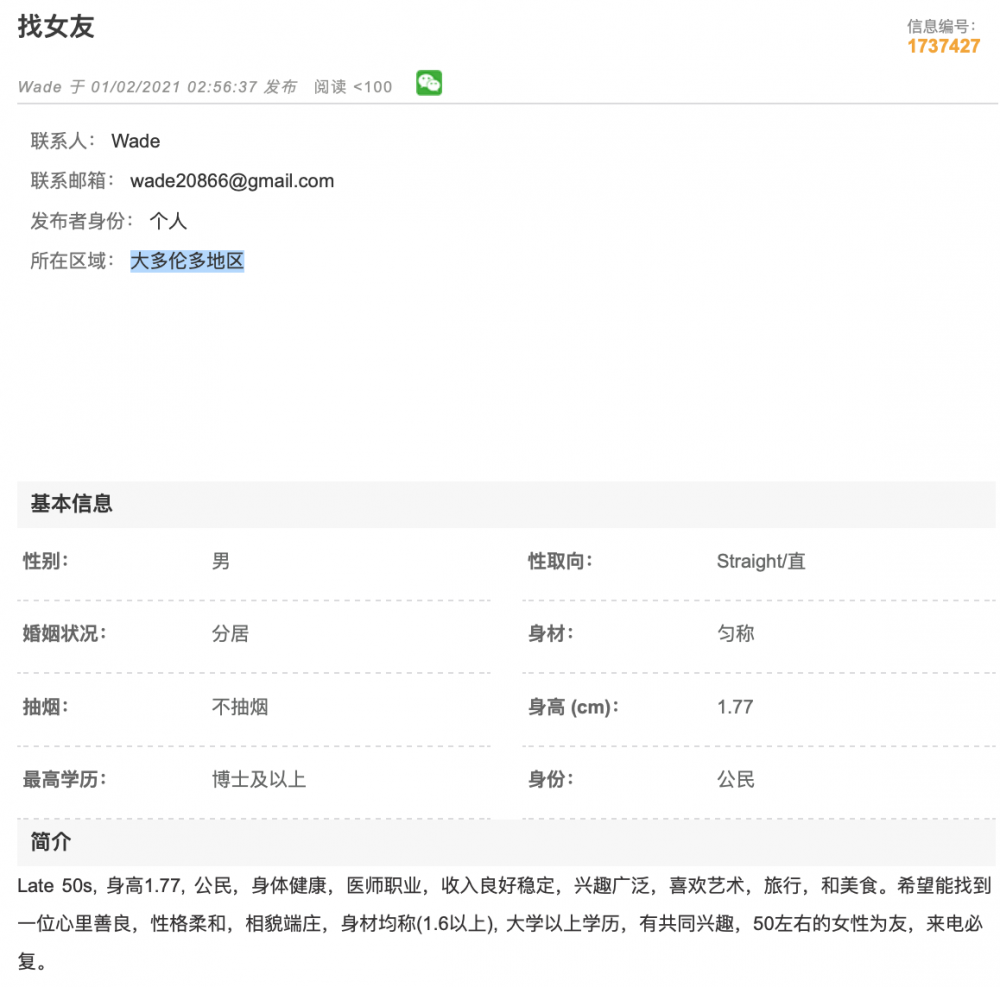This screenshot has height=987, width=1000.
Task: Click the 匀称 body type value
Action: point(735,634)
